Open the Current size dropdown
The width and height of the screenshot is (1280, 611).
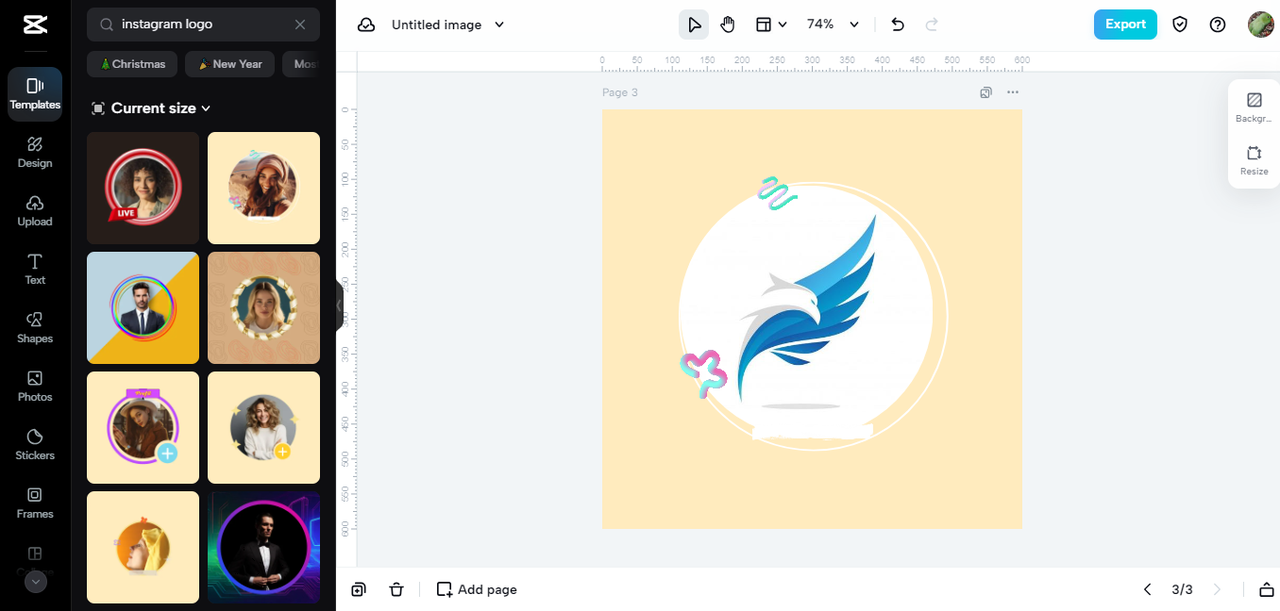pos(151,108)
